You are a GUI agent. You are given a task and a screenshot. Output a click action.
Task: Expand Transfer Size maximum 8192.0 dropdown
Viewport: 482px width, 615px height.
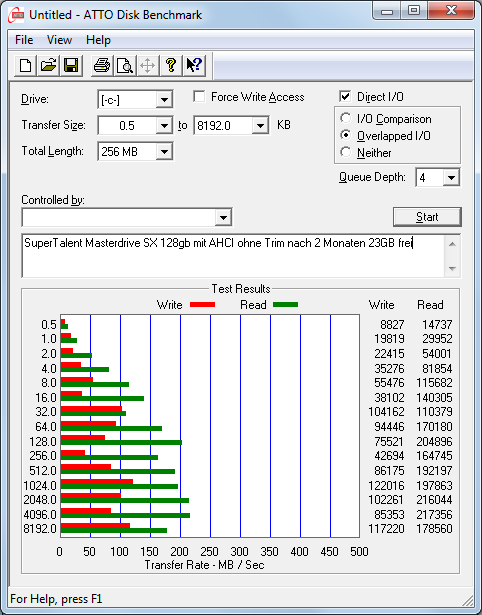[x=260, y=126]
